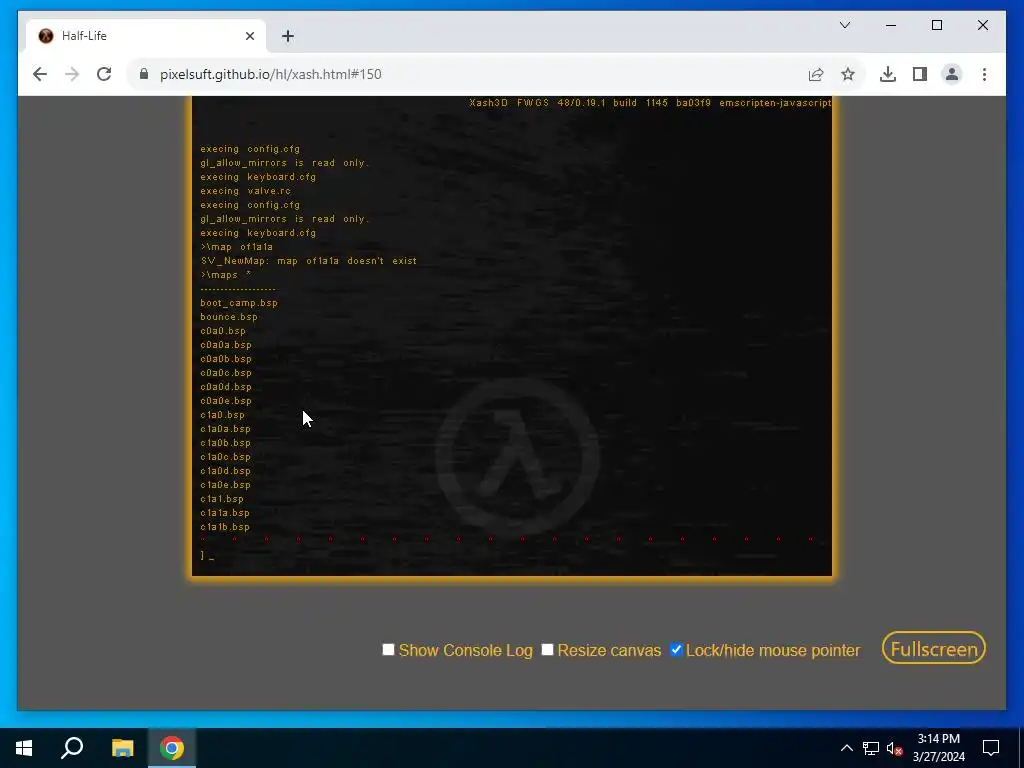Click c1a0e.bsp map entry
This screenshot has width=1024, height=768.
point(225,485)
